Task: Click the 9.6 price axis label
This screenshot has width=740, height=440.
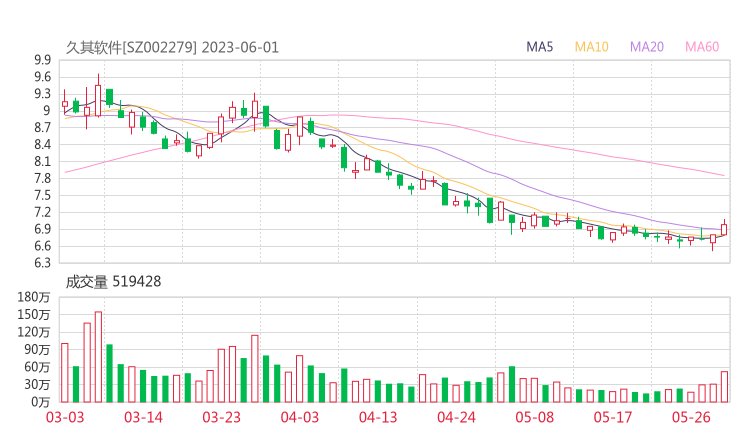Action: click(x=42, y=77)
